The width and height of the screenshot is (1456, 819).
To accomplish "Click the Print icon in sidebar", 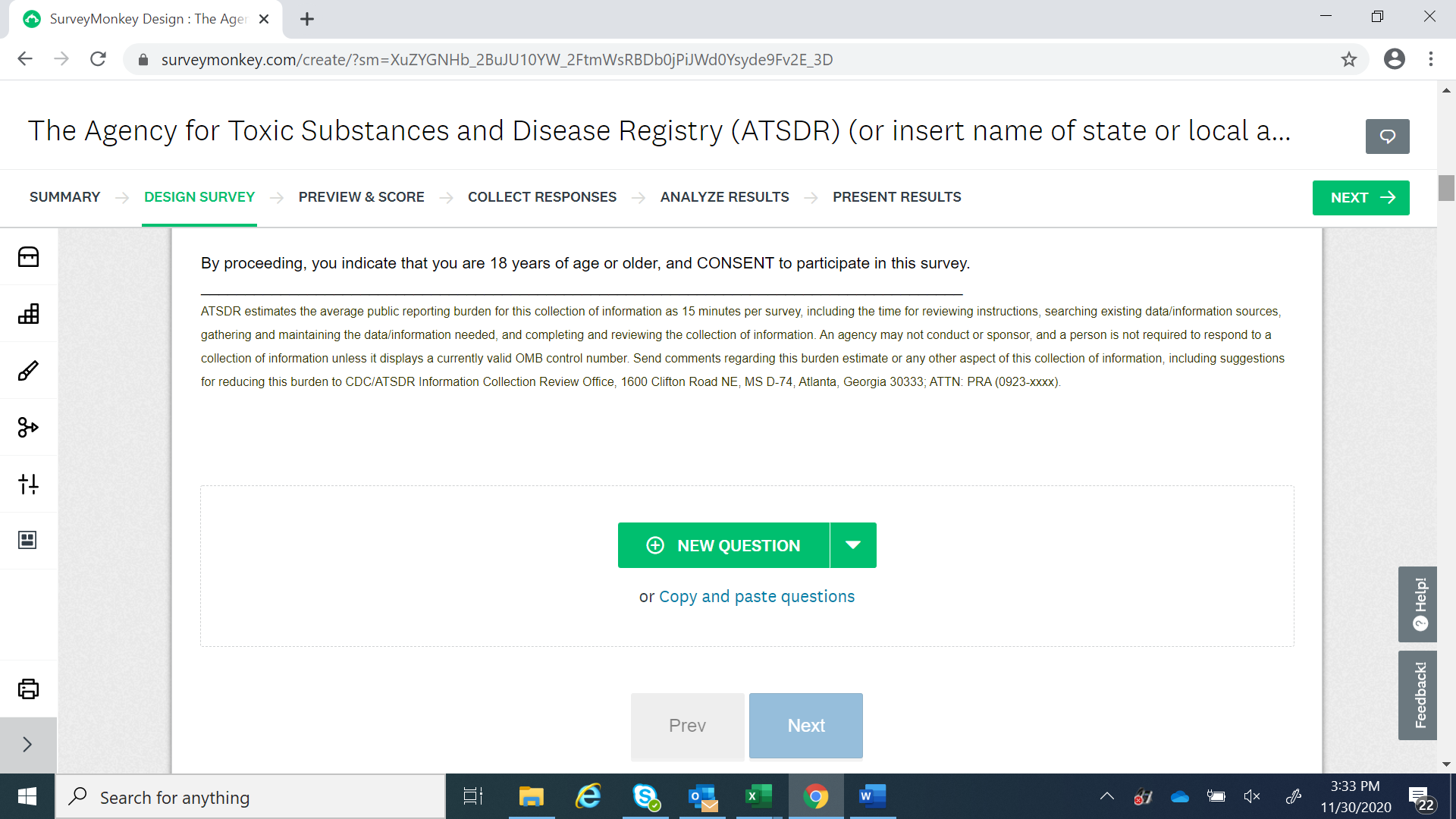I will (x=28, y=689).
